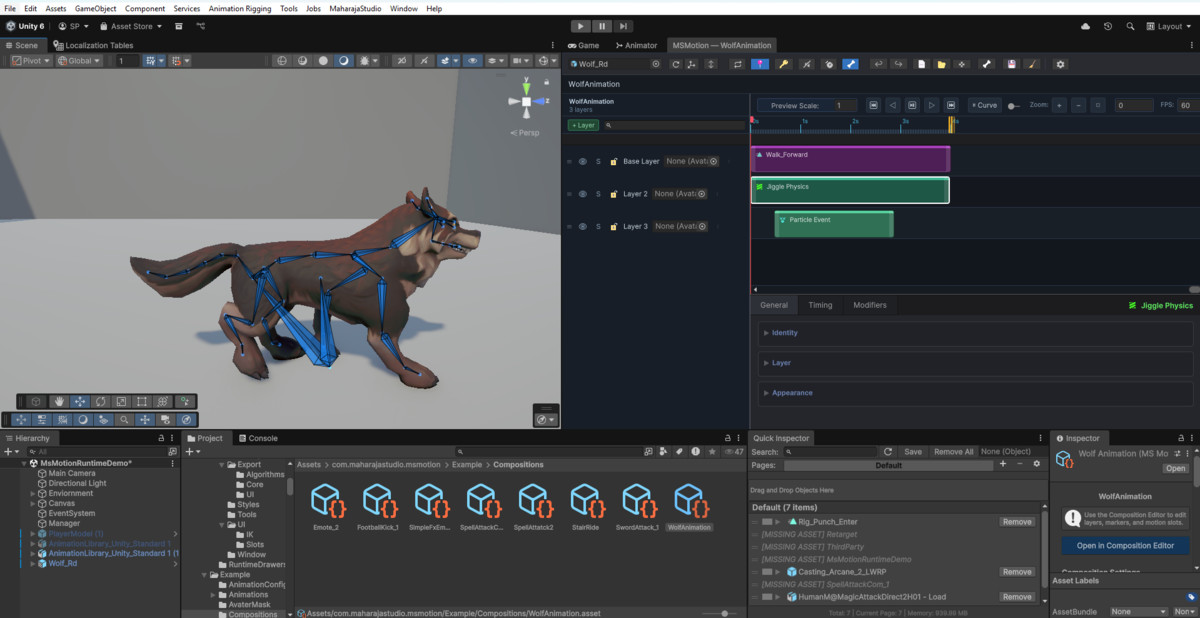
Task: Open Unity search magnifier in top bar
Action: (x=1130, y=26)
